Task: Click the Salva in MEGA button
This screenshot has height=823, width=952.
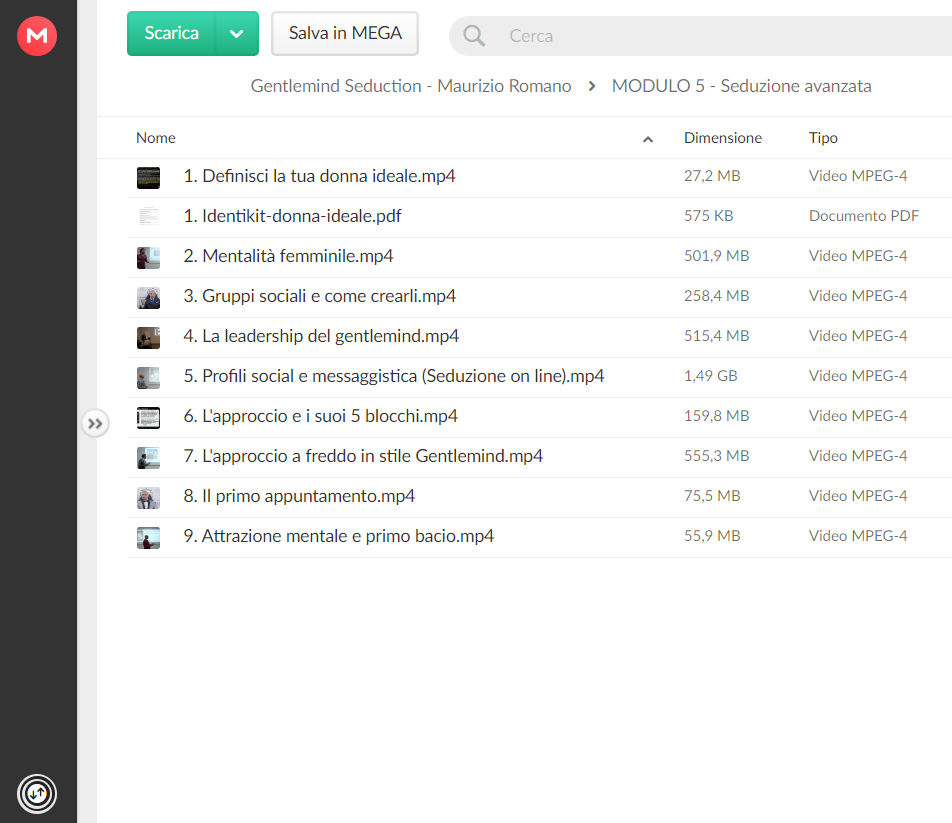Action: coord(345,33)
